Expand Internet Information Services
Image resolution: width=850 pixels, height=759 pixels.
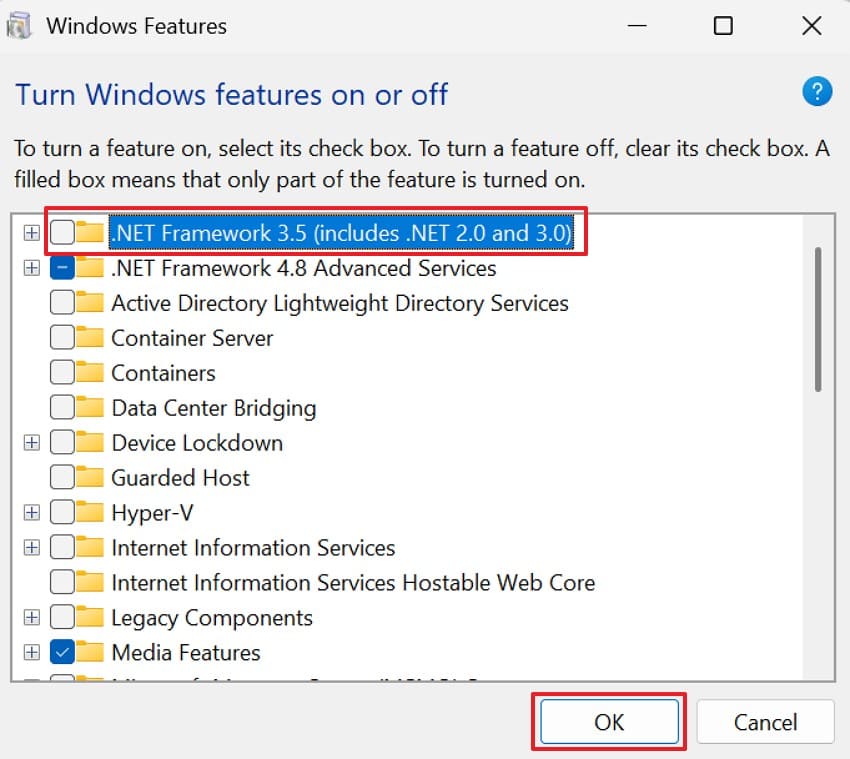click(x=31, y=547)
